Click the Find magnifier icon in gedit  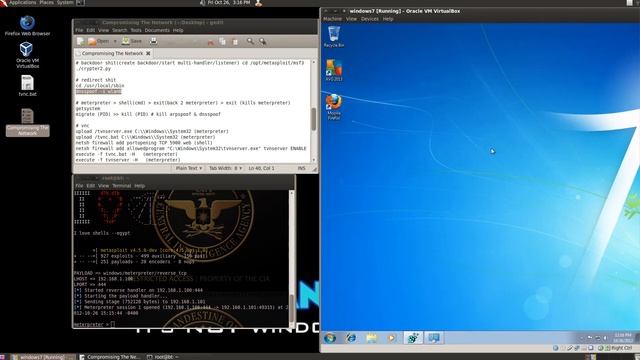[x=250, y=41]
